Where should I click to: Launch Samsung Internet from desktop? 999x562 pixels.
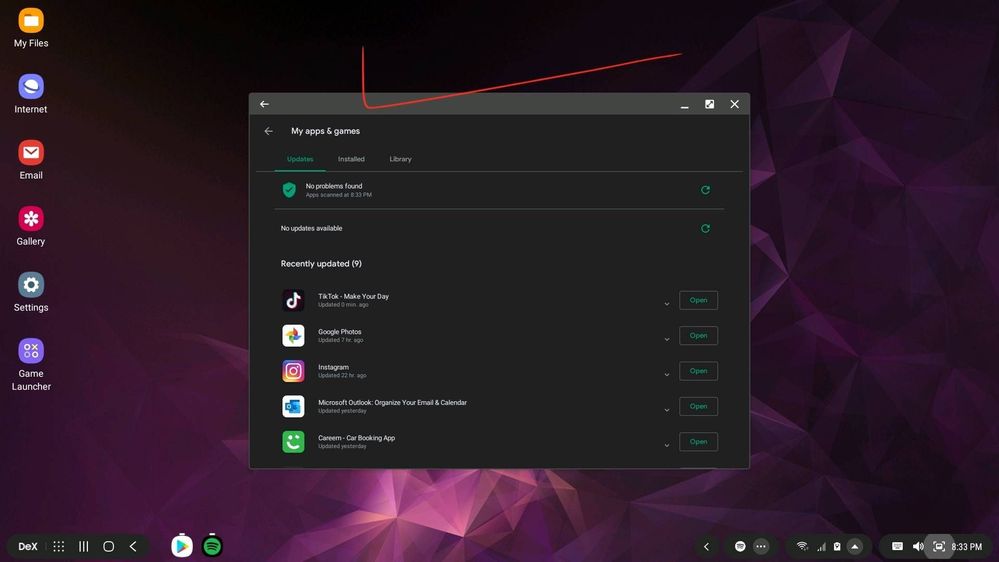31,94
